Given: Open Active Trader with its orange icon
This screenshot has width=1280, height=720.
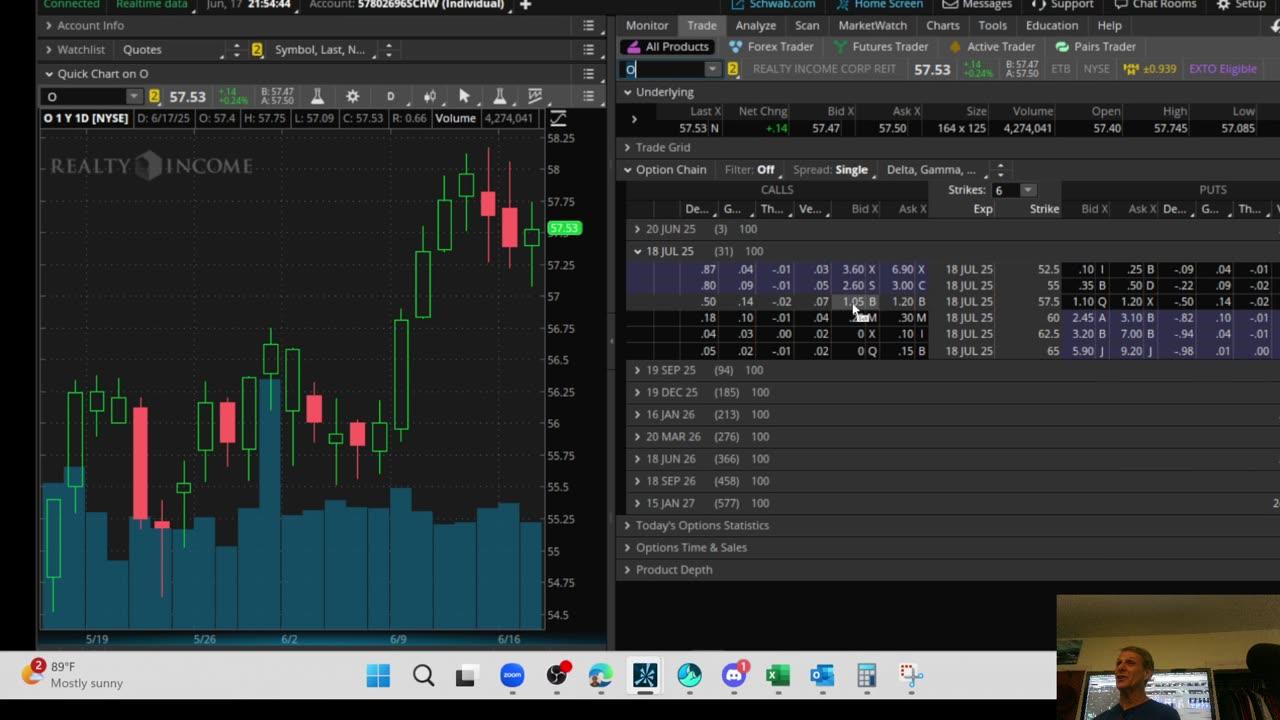Looking at the screenshot, I should point(991,47).
